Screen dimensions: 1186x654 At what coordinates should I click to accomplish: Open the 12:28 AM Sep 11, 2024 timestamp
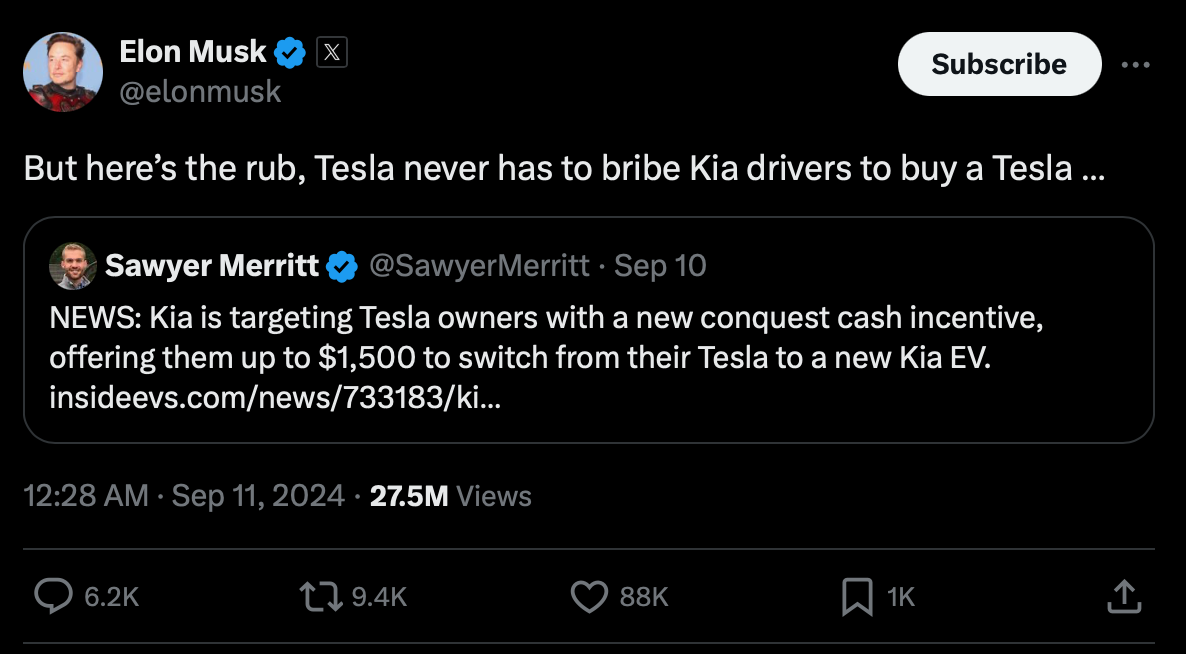coord(184,496)
